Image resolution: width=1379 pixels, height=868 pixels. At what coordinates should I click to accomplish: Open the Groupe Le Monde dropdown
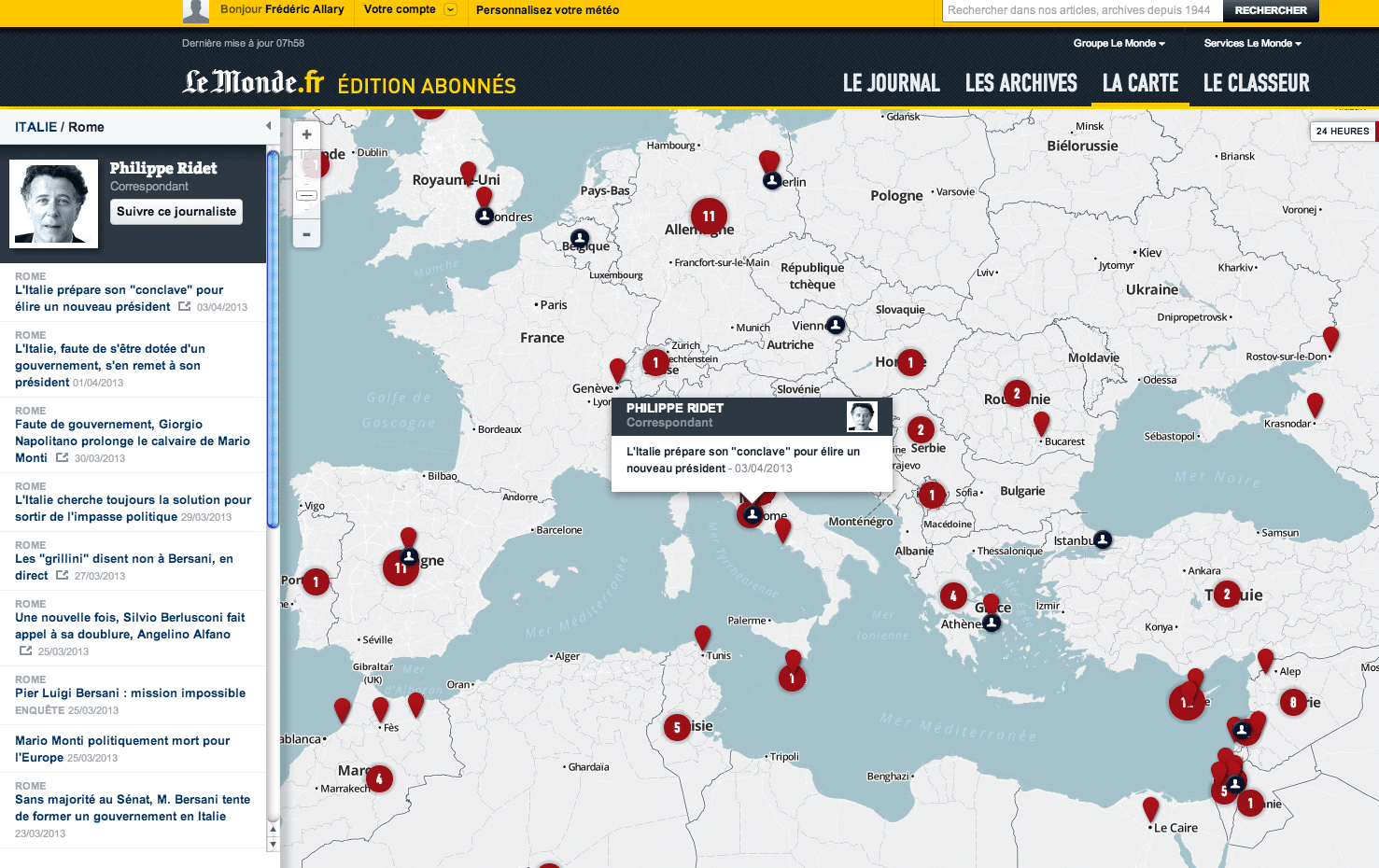[1119, 43]
